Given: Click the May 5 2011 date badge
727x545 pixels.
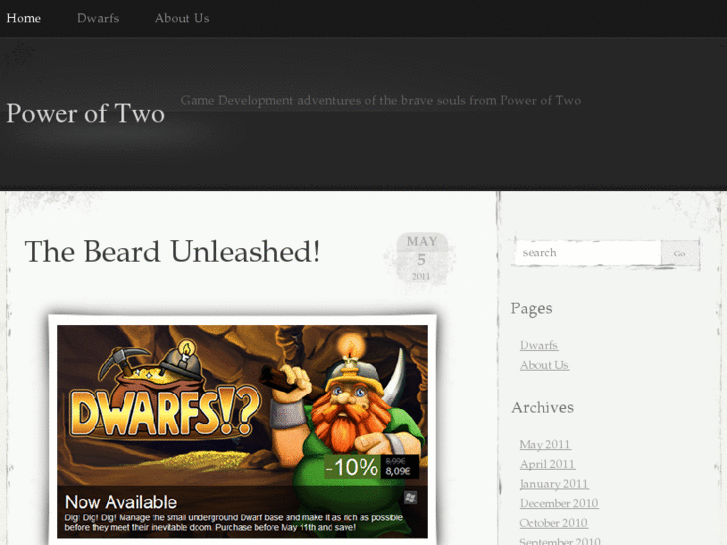Looking at the screenshot, I should (421, 258).
